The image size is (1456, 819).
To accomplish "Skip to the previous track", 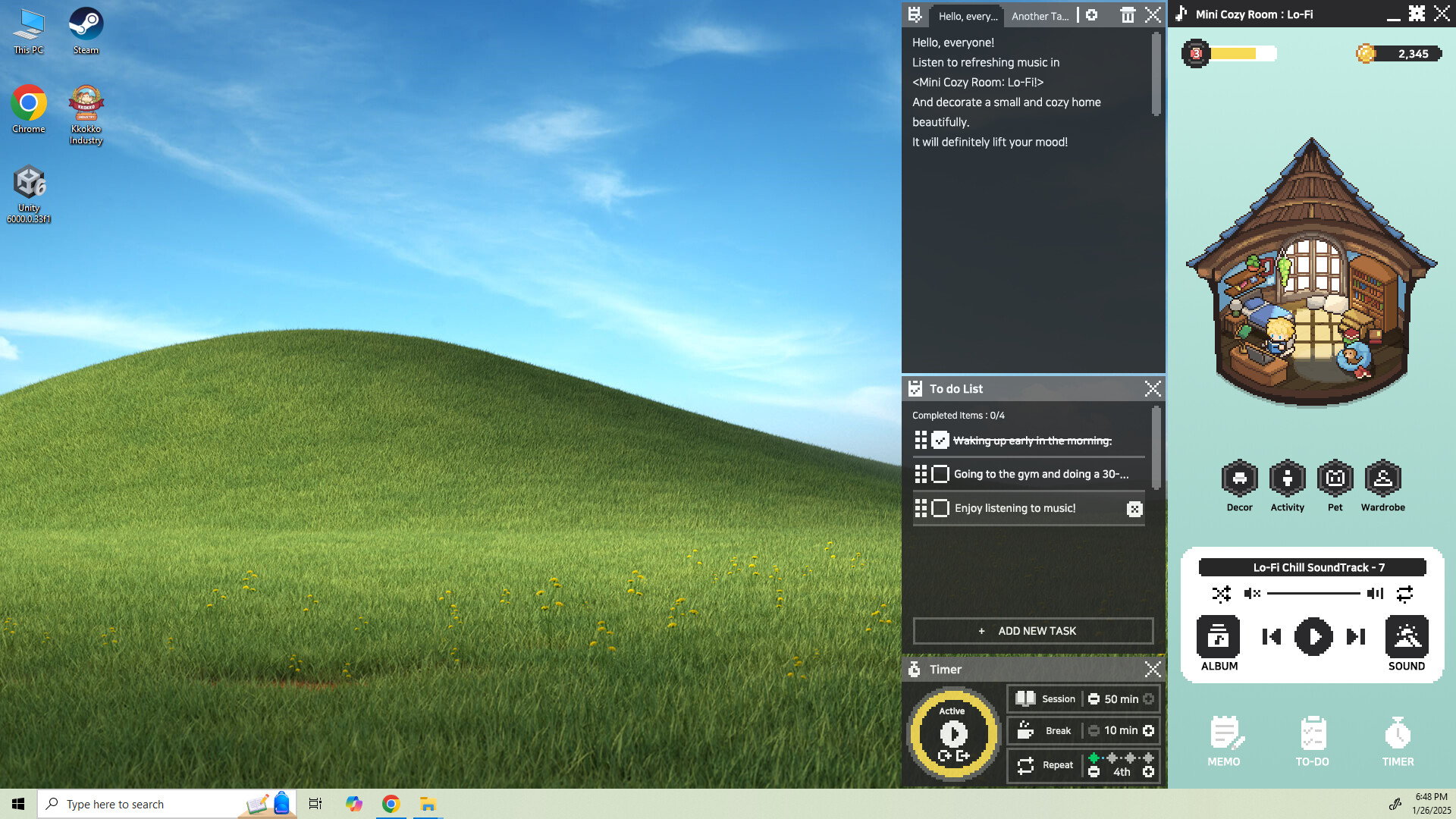I will coord(1272,636).
